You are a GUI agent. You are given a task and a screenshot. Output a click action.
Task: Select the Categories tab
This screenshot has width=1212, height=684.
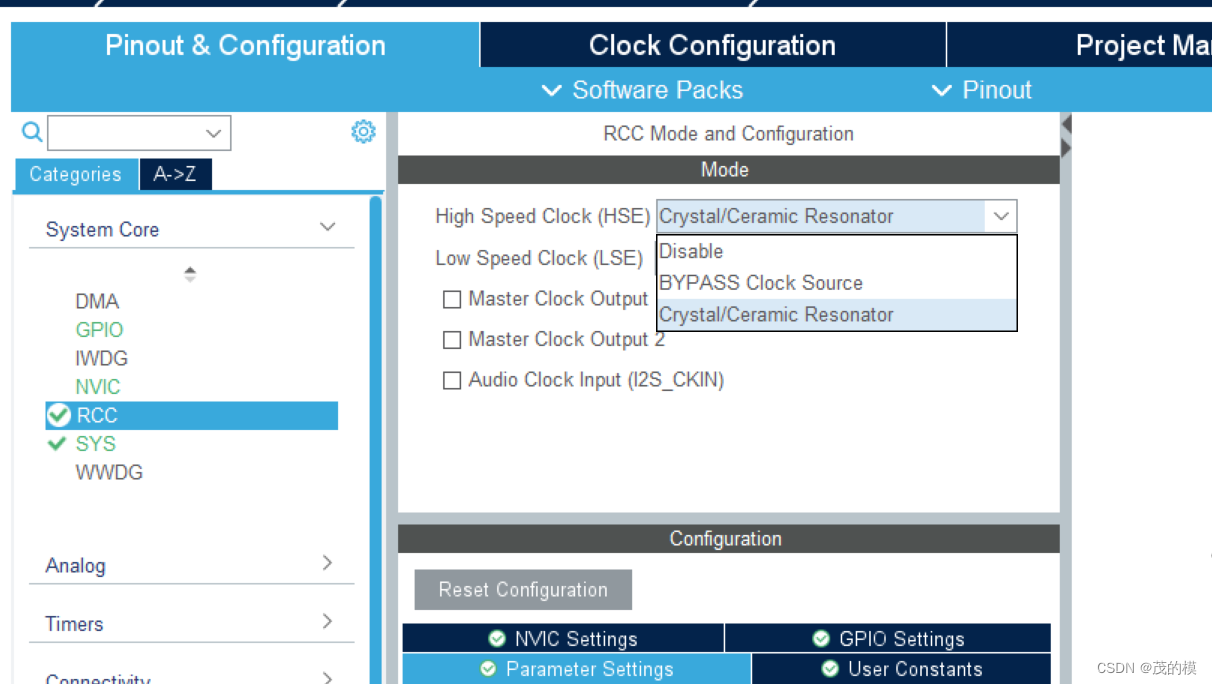(75, 174)
